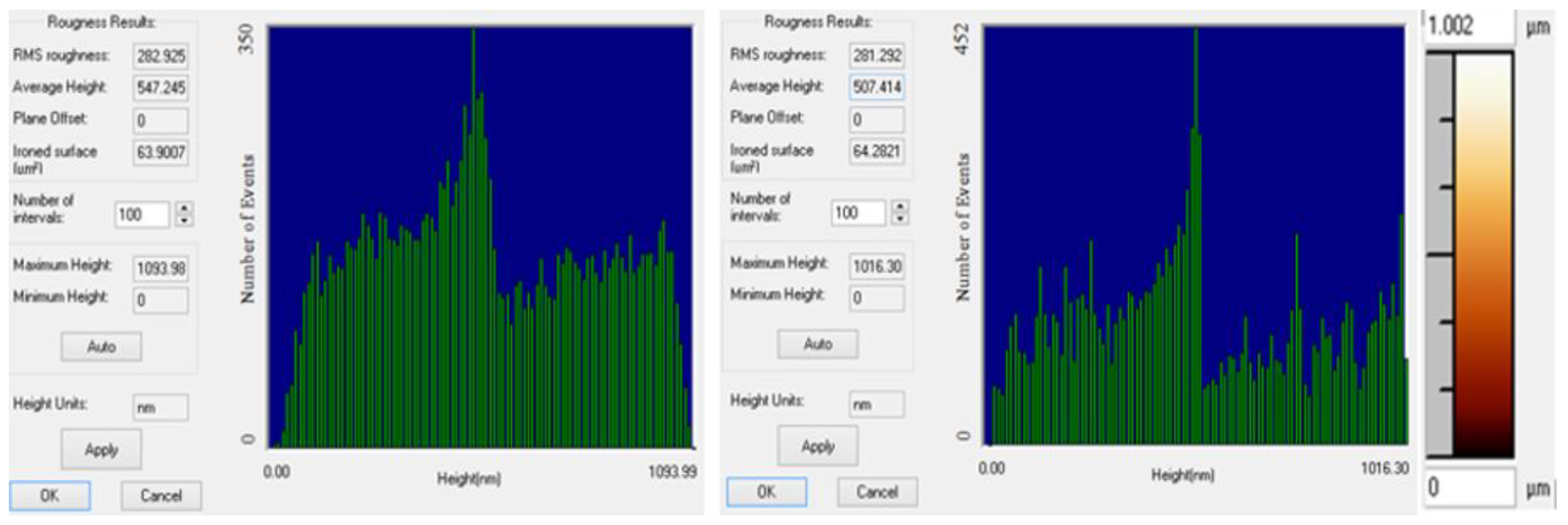Screen dimensions: 1568x525
Task: Click Auto button under 1016.30 maximum height
Action: [x=818, y=344]
